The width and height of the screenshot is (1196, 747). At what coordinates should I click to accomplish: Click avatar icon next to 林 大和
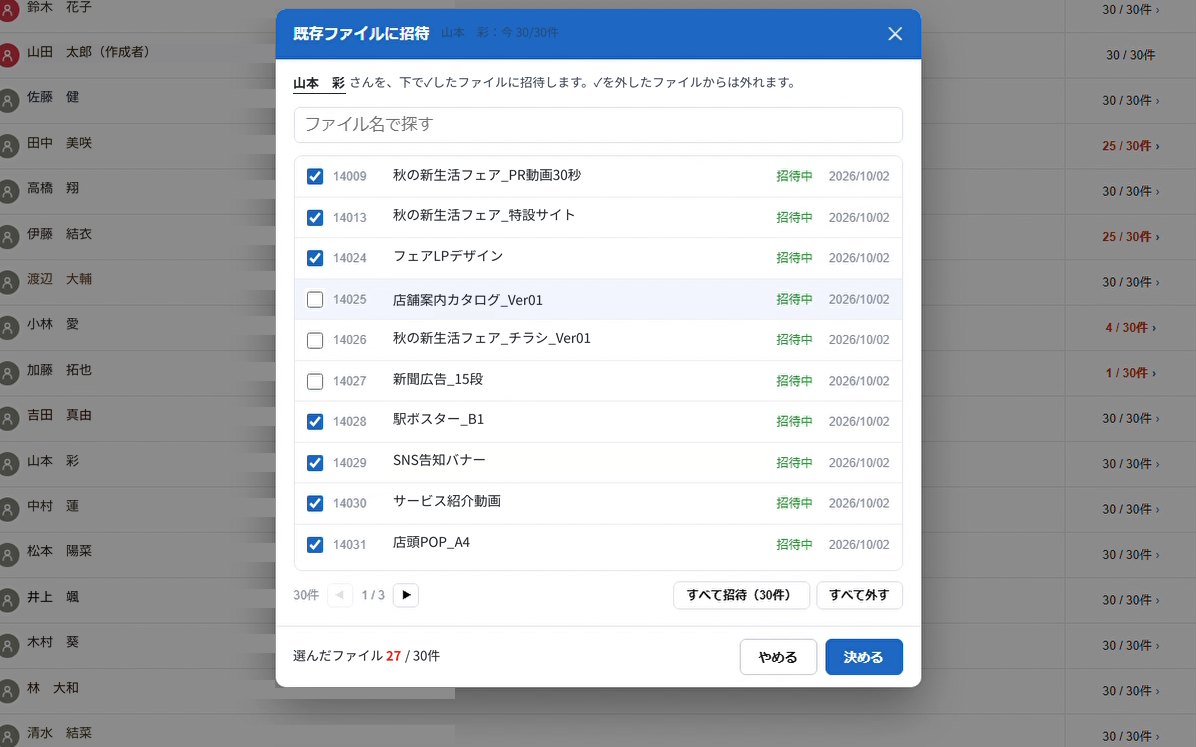(x=8, y=691)
